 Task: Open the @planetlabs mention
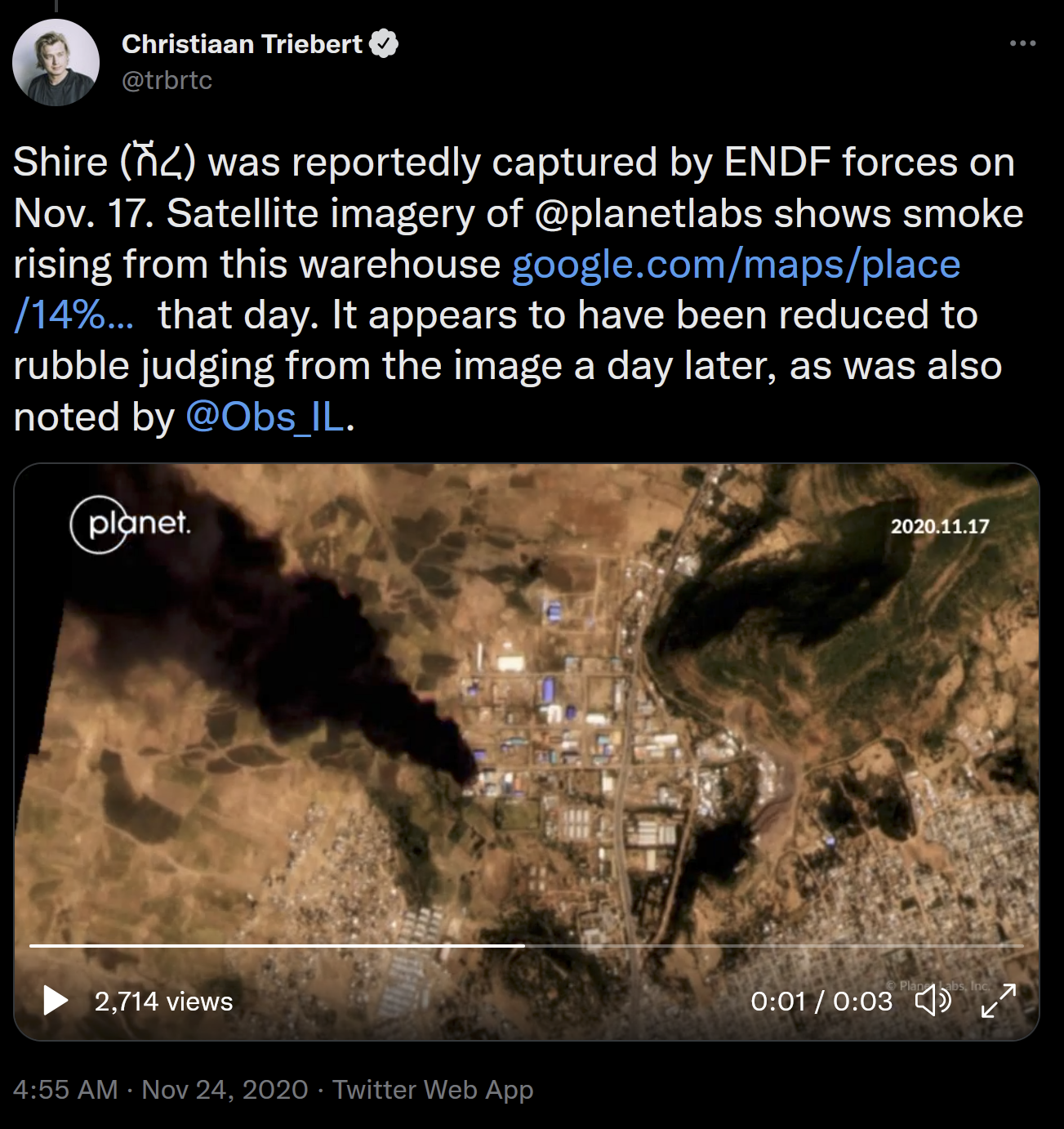pyautogui.click(x=648, y=213)
